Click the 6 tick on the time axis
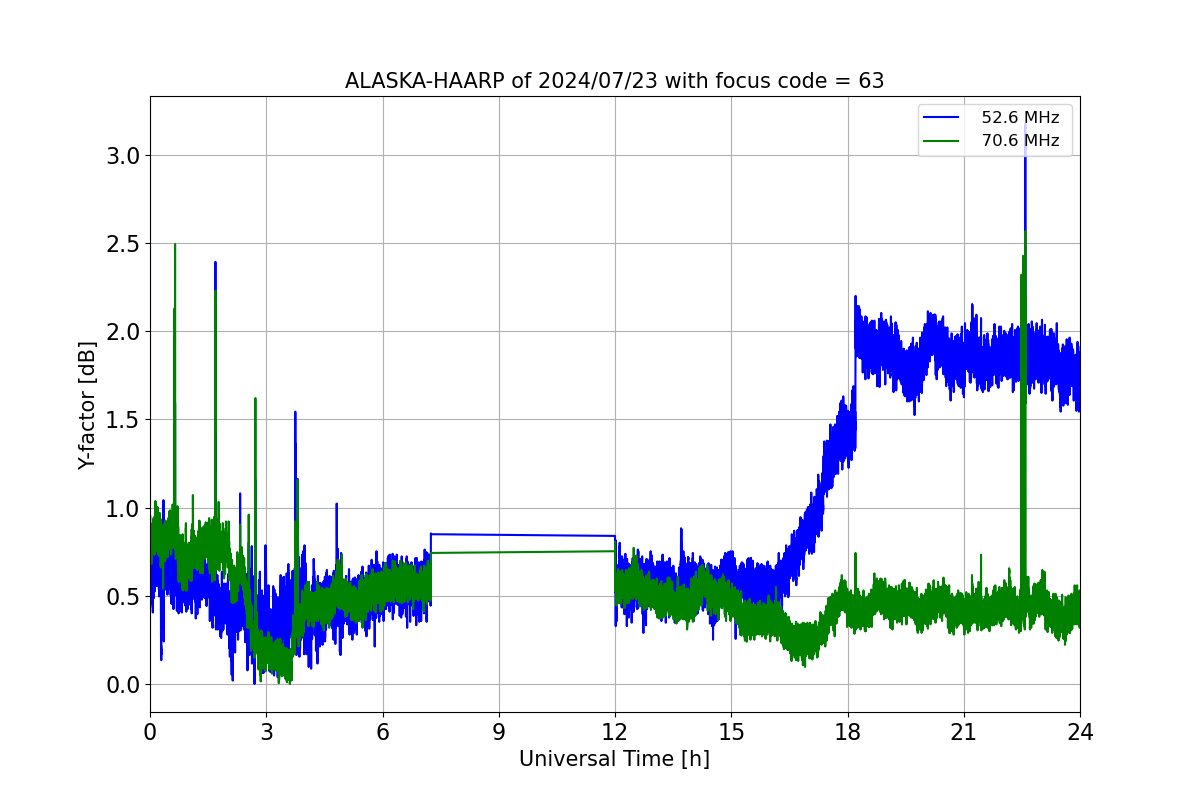This screenshot has width=1200, height=800. [383, 732]
